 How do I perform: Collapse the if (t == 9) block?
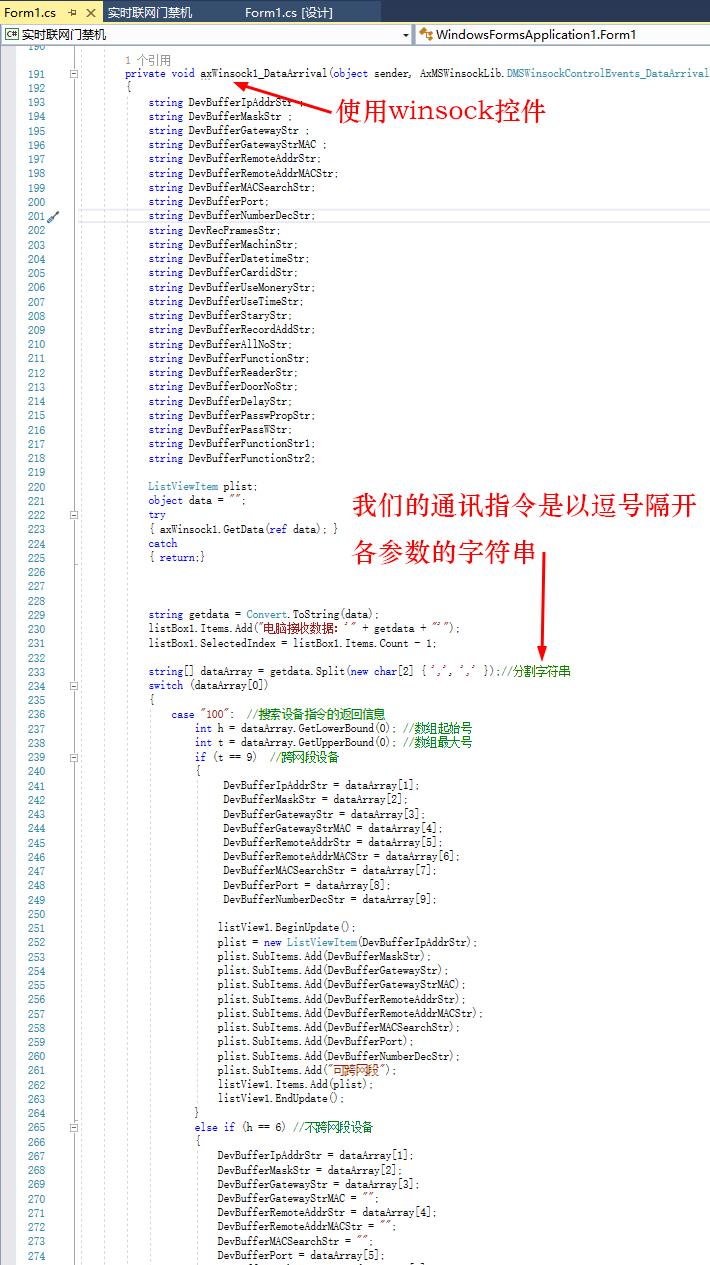click(x=73, y=757)
